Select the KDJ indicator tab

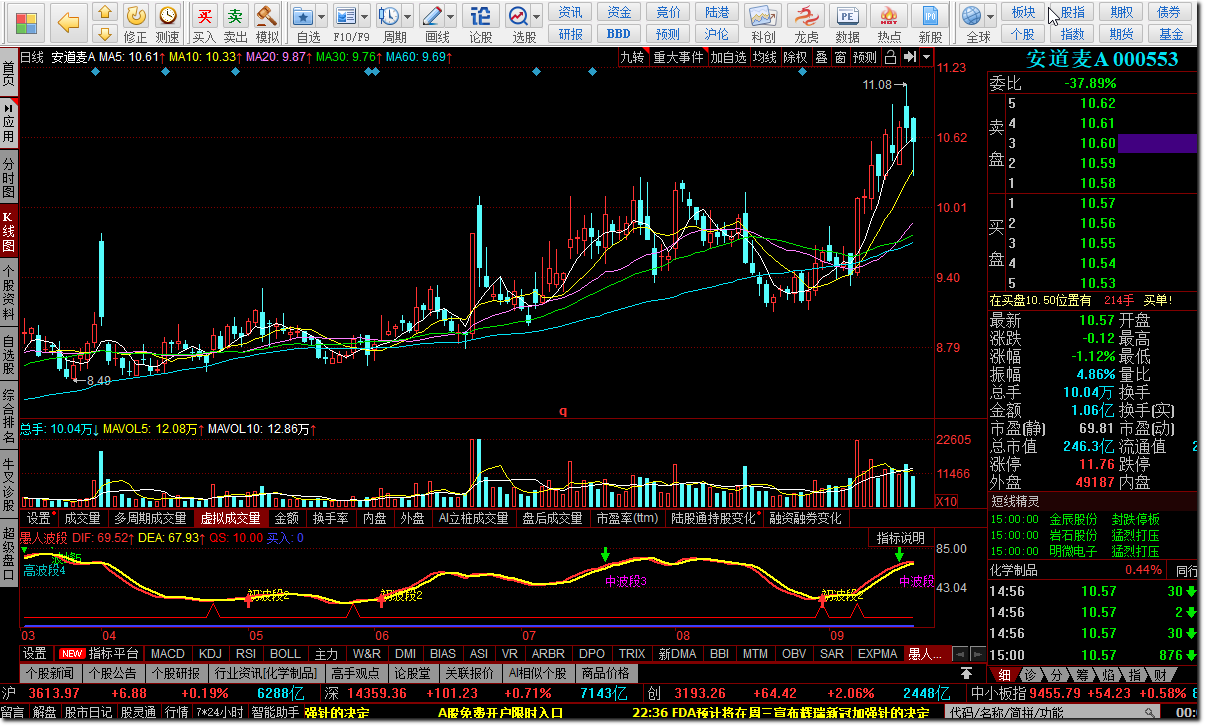click(210, 654)
